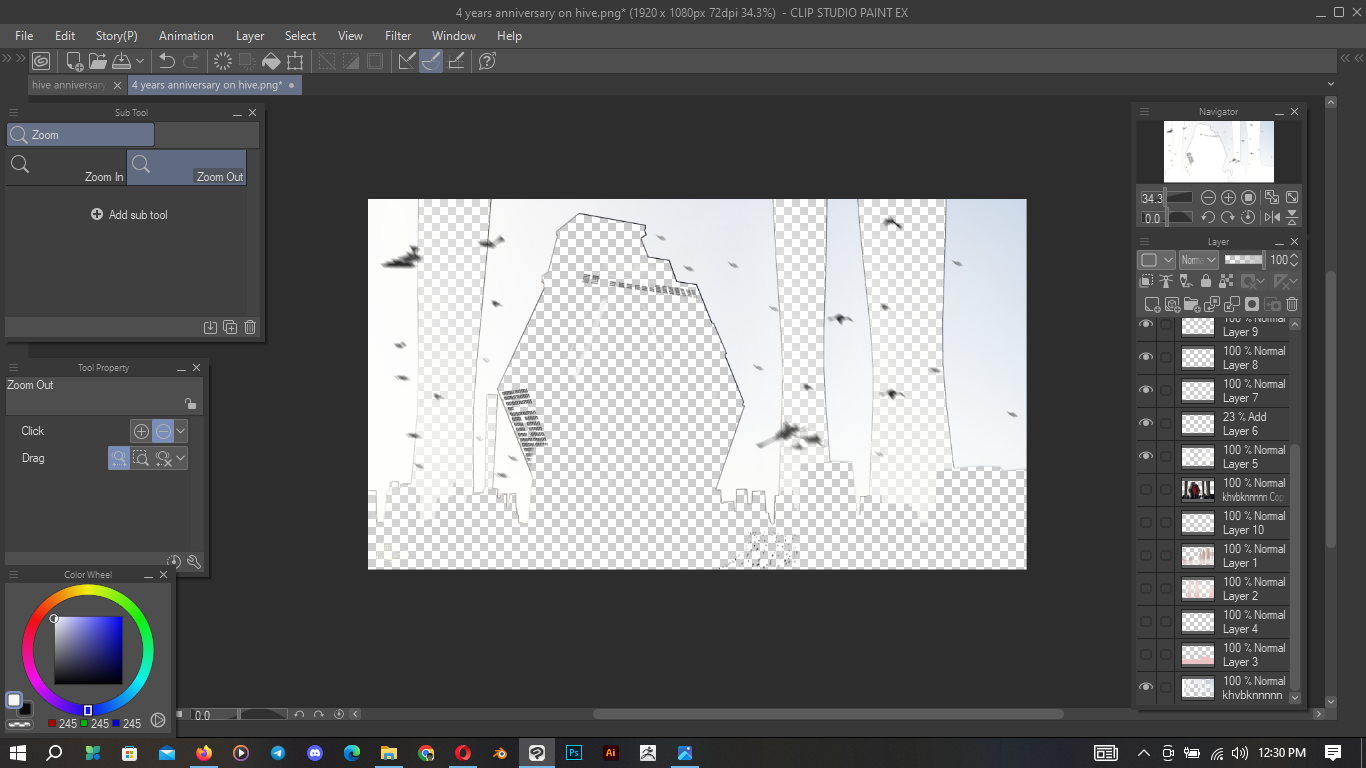Create a new canvas from toolbar
The height and width of the screenshot is (768, 1366).
[x=75, y=61]
